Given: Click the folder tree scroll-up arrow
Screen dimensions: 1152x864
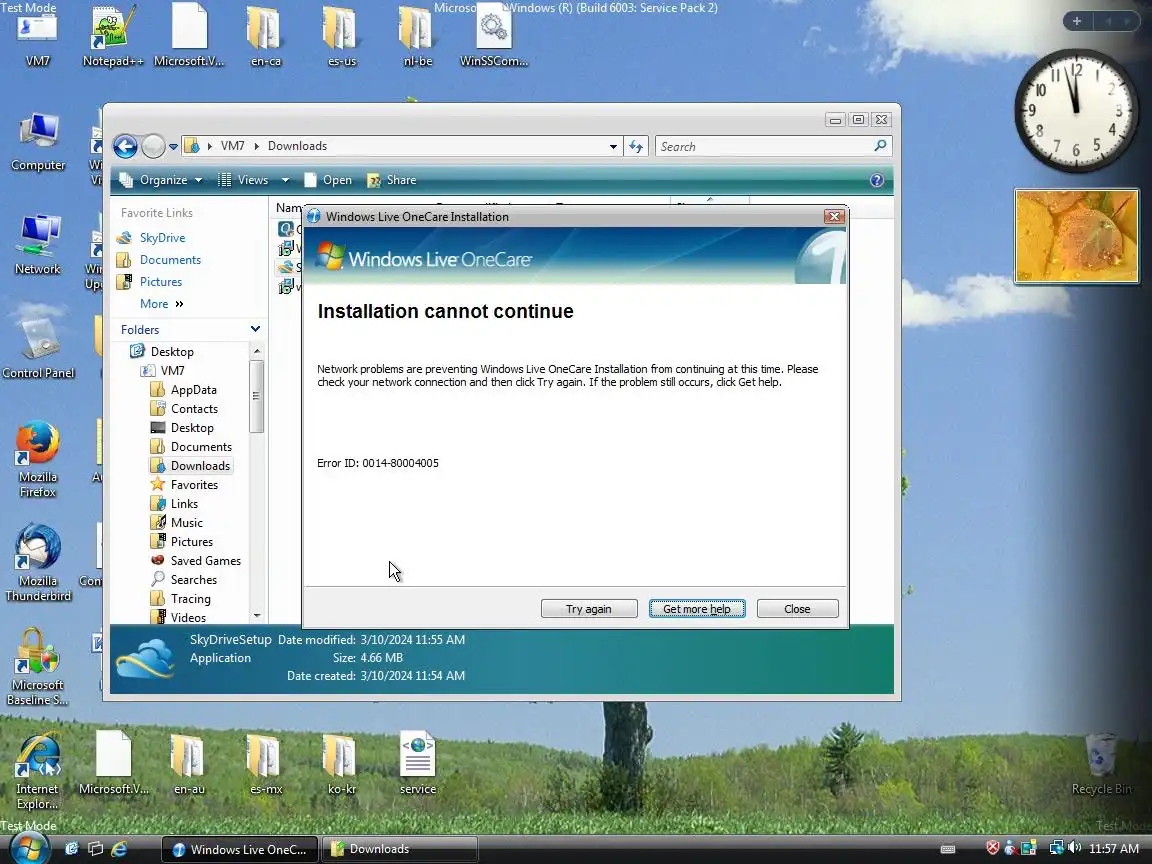Looking at the screenshot, I should pos(256,351).
